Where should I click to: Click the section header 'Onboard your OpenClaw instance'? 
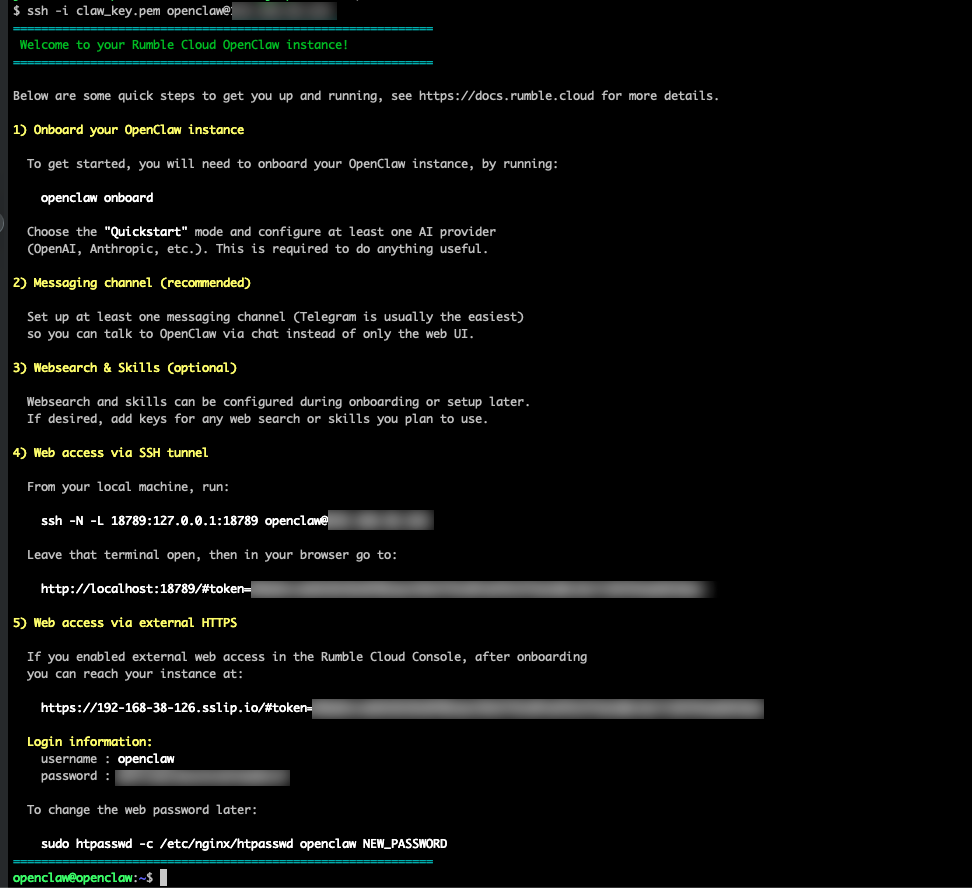[x=128, y=129]
